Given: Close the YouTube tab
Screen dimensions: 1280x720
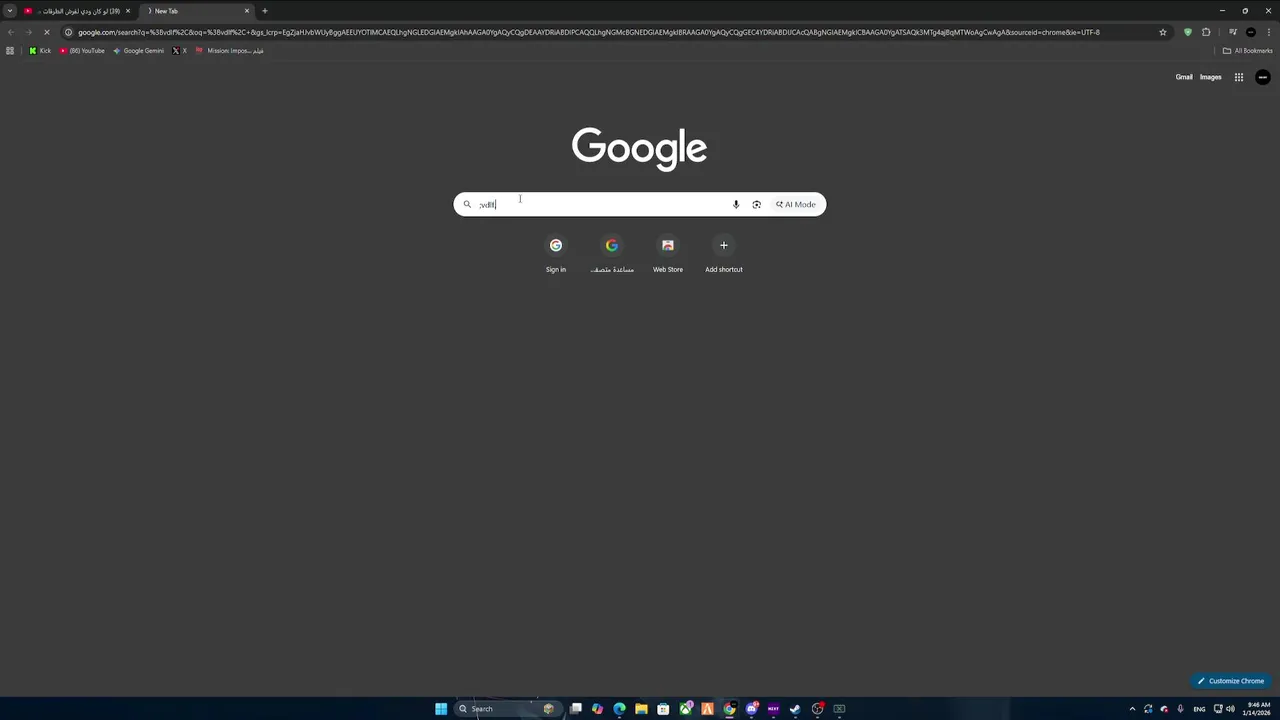Looking at the screenshot, I should 128,11.
